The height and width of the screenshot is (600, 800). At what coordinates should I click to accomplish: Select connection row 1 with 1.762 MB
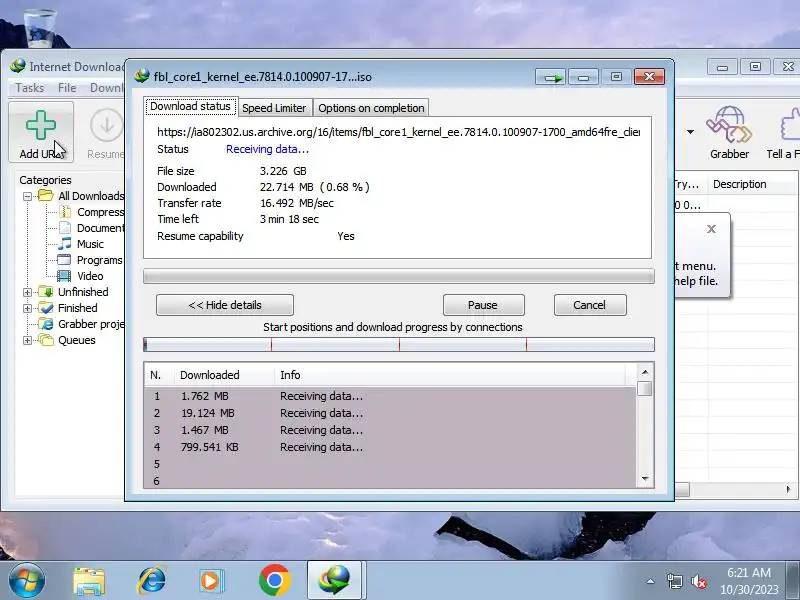tap(390, 396)
